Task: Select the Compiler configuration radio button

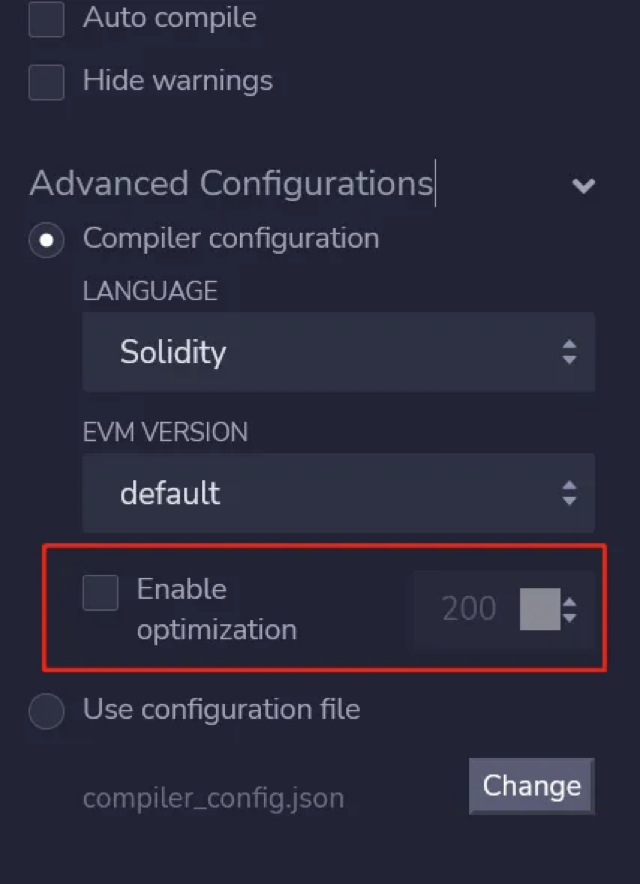Action: pos(46,240)
